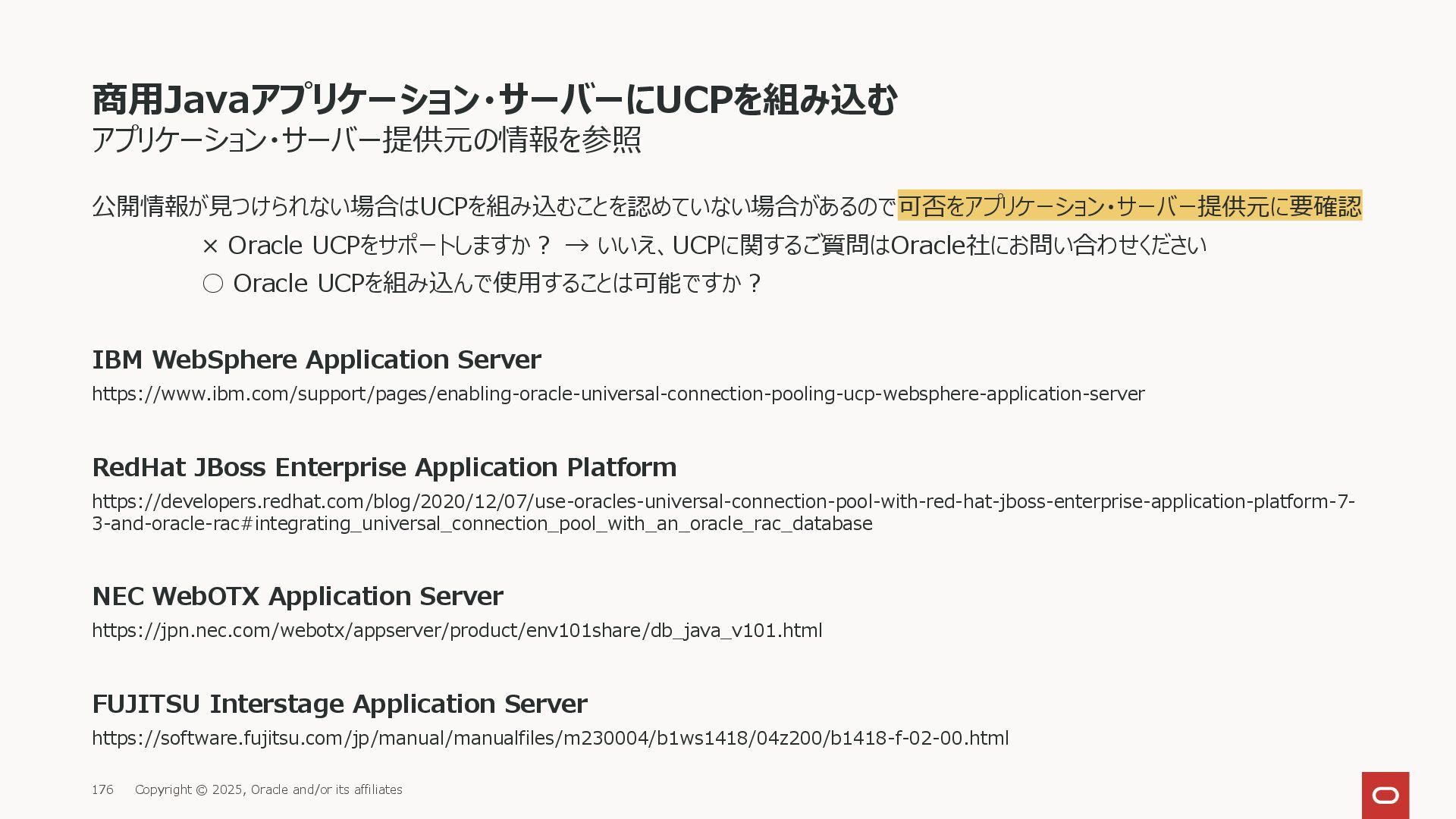The width and height of the screenshot is (1456, 819).
Task: Click the IBM WebSphere Application Server heading
Action: point(316,359)
